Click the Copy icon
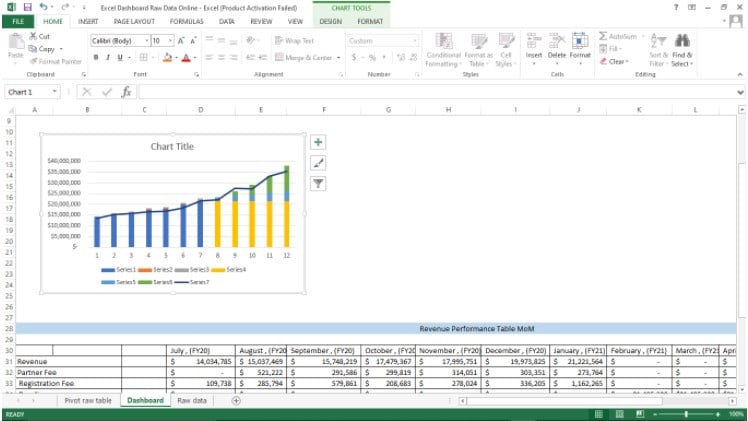Screen dimensions: 748x421 click(x=32, y=49)
